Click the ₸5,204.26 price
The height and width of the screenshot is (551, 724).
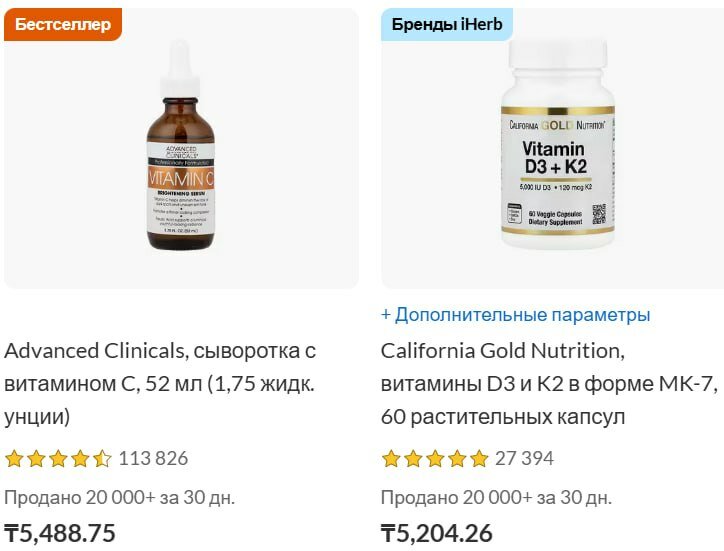point(436,533)
